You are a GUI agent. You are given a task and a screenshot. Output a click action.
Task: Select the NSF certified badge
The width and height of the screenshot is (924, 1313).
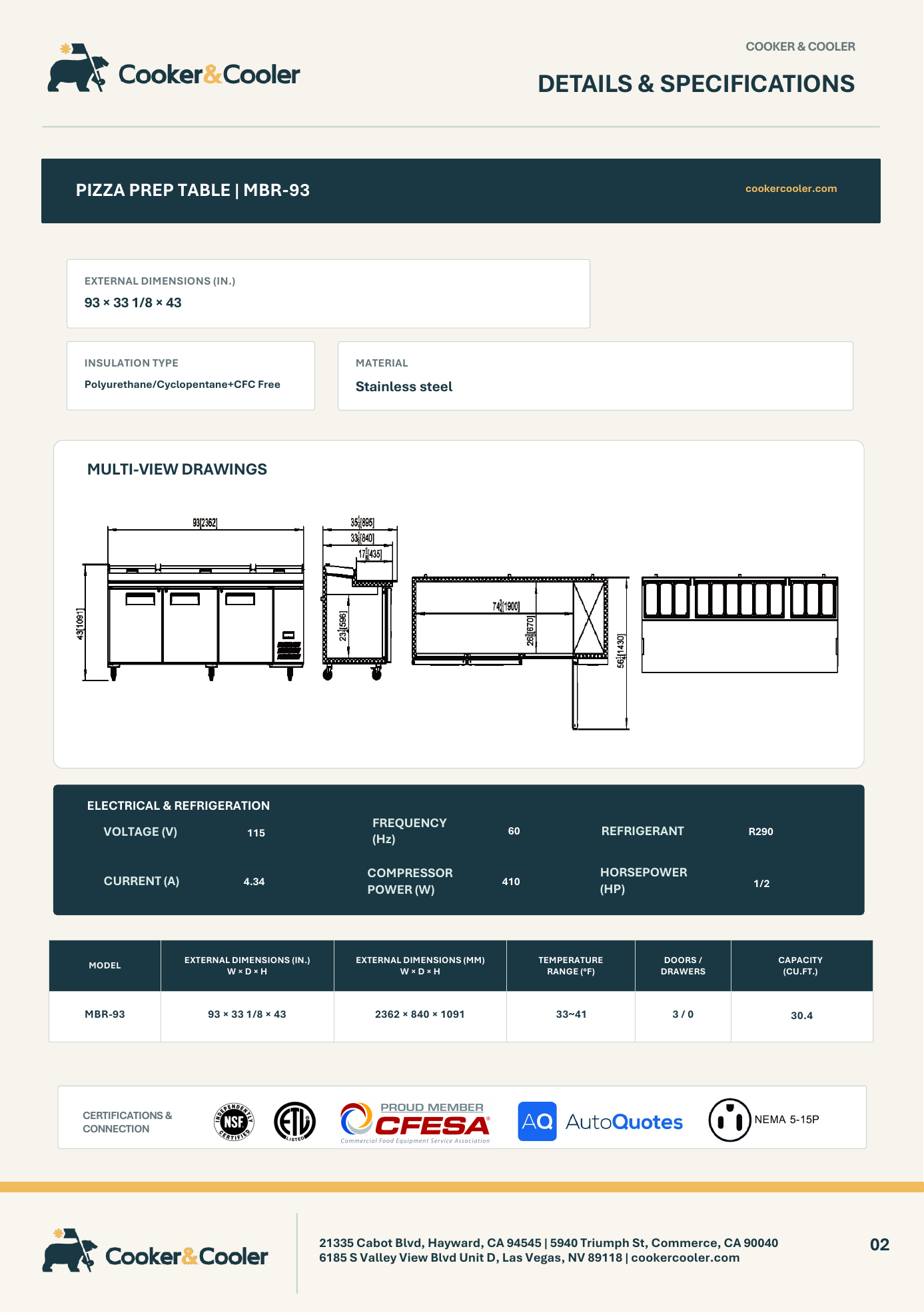click(234, 1122)
